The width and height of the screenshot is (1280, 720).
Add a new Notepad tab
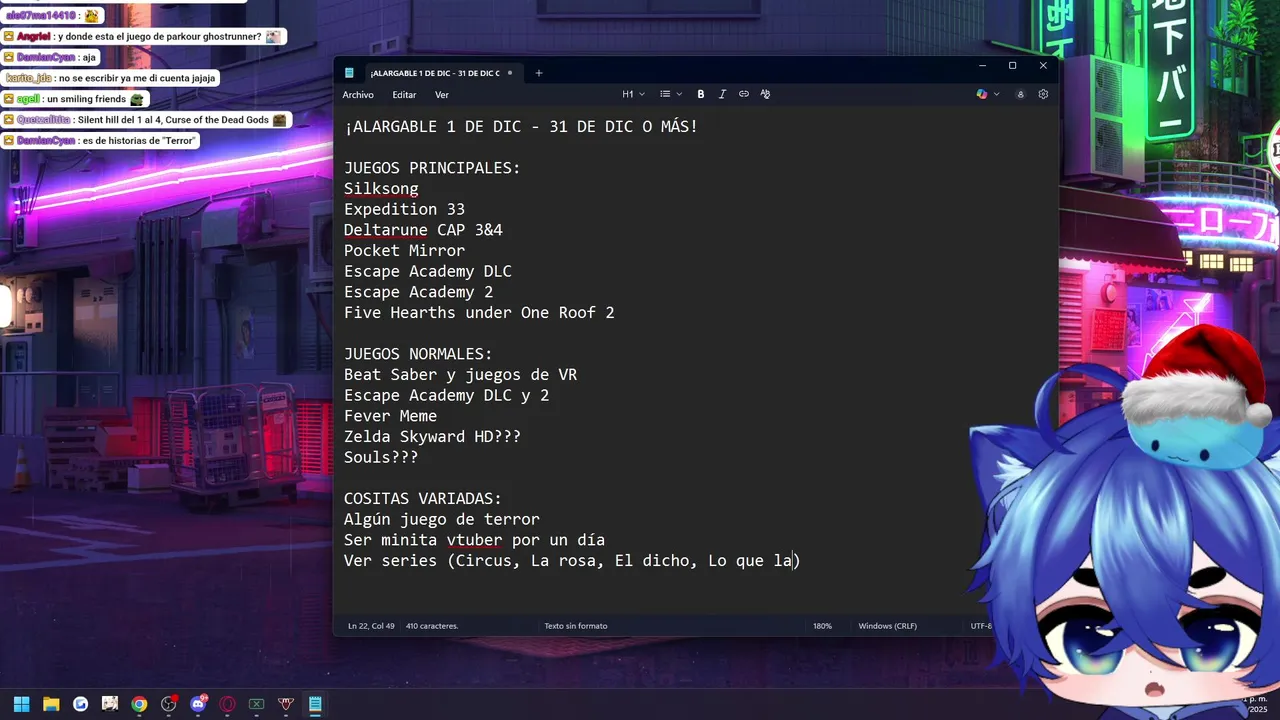539,73
